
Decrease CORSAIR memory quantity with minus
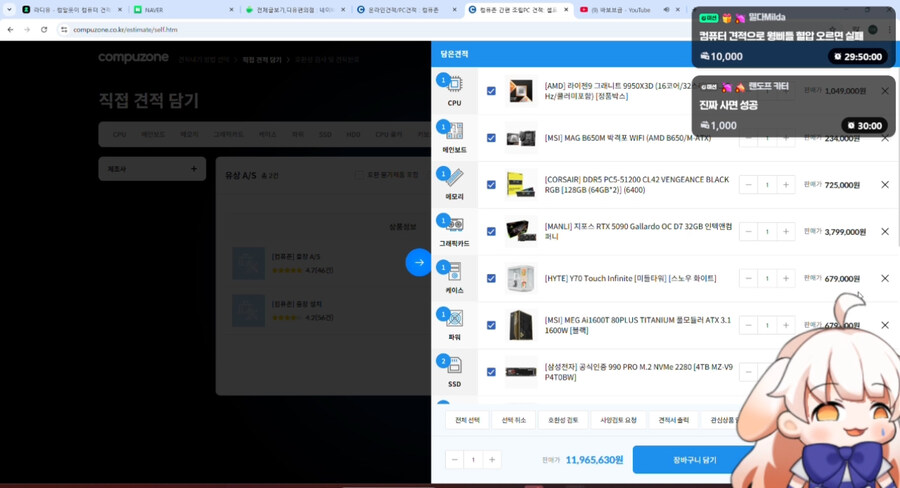(748, 185)
